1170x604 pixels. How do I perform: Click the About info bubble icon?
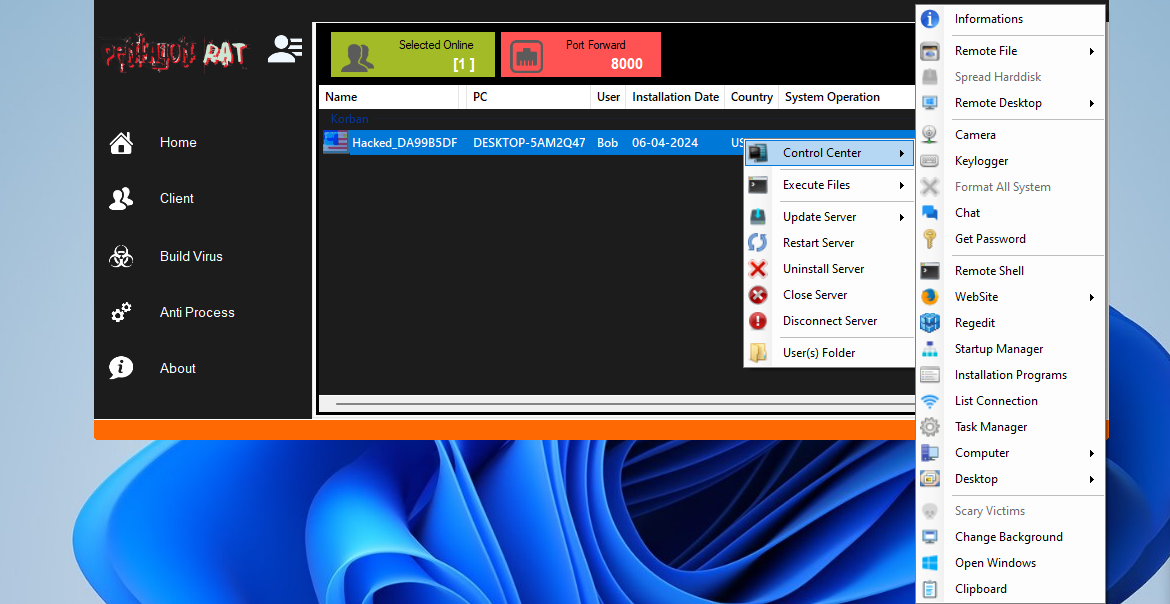pyautogui.click(x=121, y=368)
